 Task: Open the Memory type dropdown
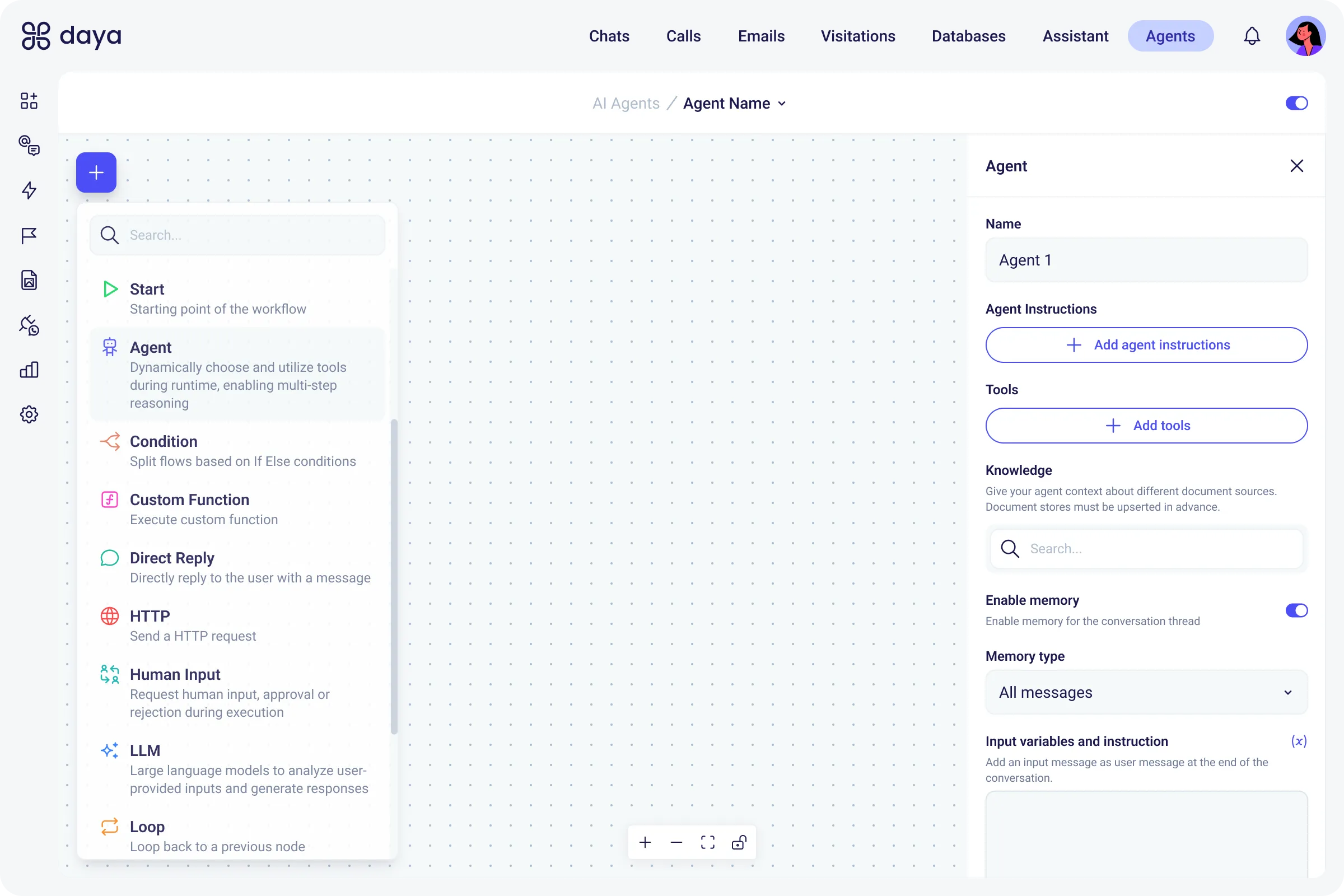click(x=1146, y=692)
